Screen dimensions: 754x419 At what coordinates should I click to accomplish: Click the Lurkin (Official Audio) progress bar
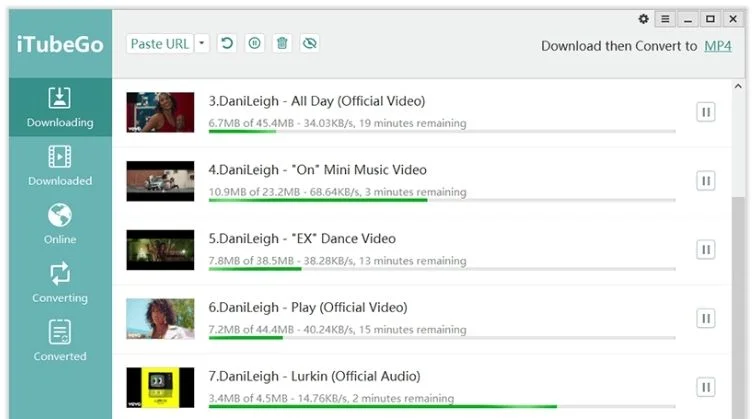442,406
